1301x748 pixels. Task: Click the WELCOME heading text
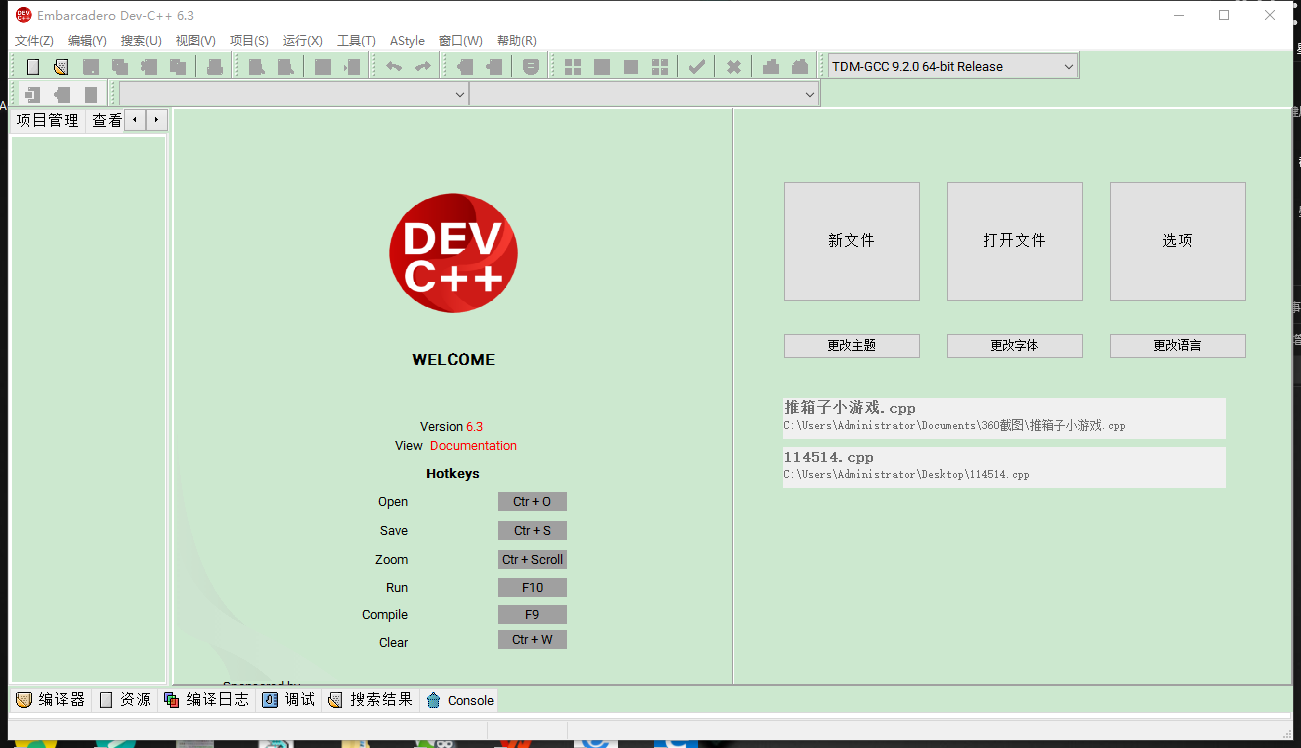pyautogui.click(x=453, y=360)
